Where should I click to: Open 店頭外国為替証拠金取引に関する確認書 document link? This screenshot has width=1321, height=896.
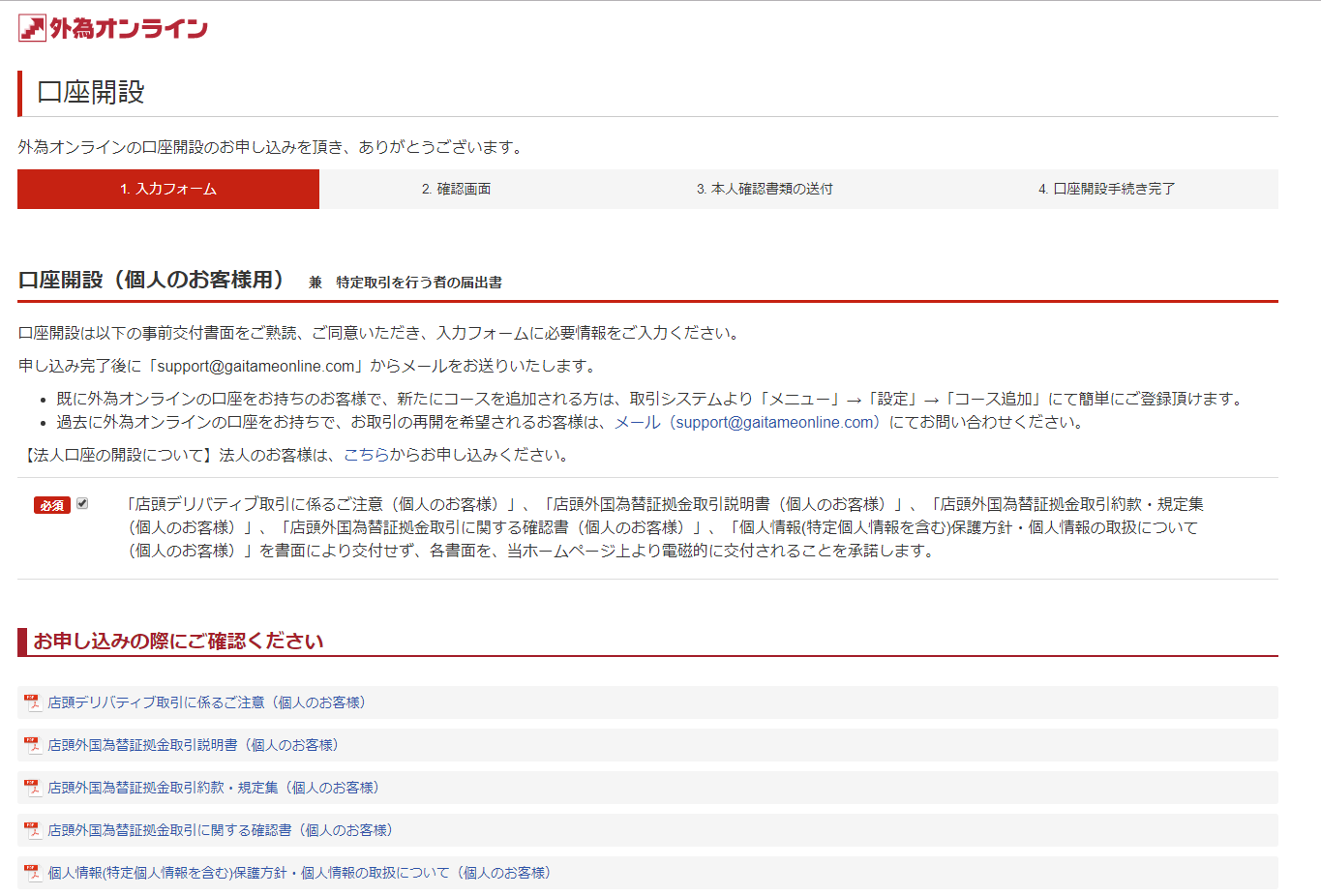(x=222, y=830)
